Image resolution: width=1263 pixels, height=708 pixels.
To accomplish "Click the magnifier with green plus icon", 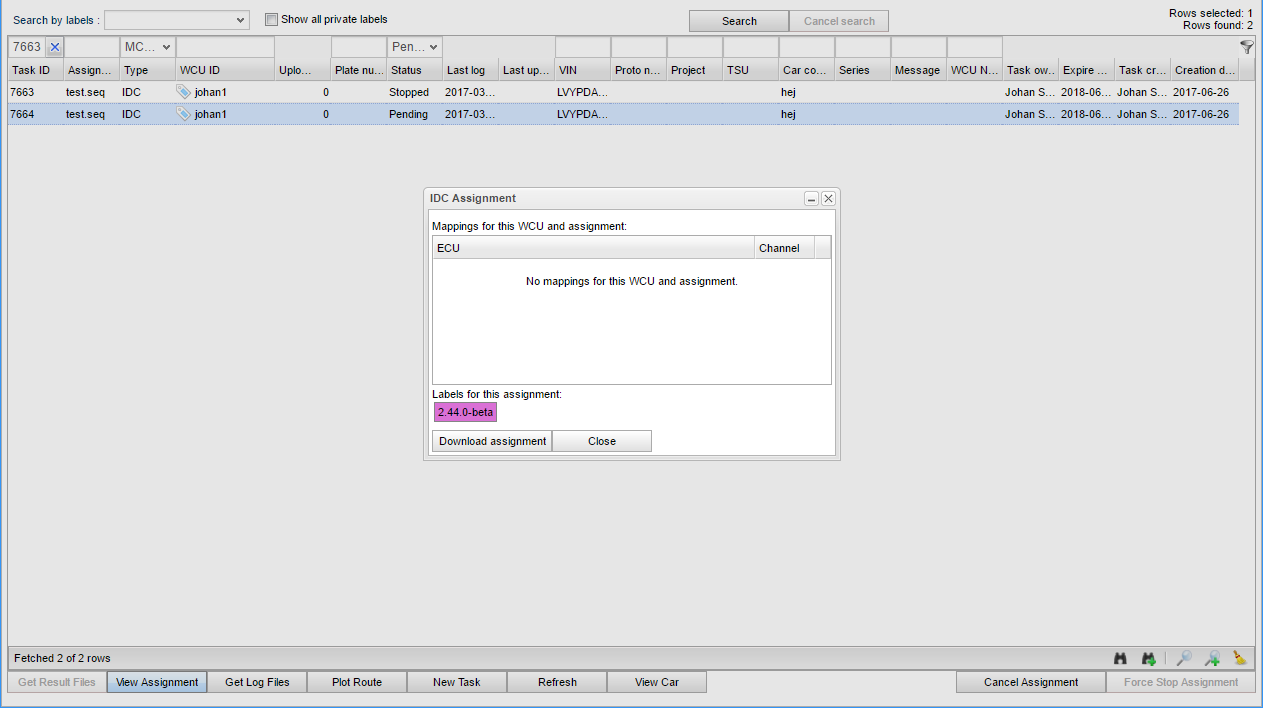I will pos(1212,658).
